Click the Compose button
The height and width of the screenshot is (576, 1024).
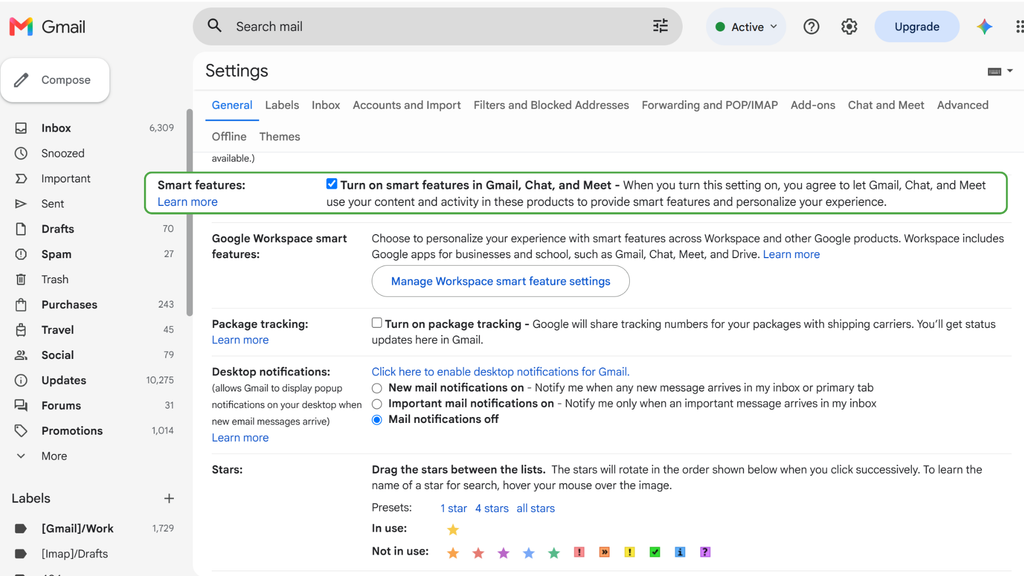(56, 80)
